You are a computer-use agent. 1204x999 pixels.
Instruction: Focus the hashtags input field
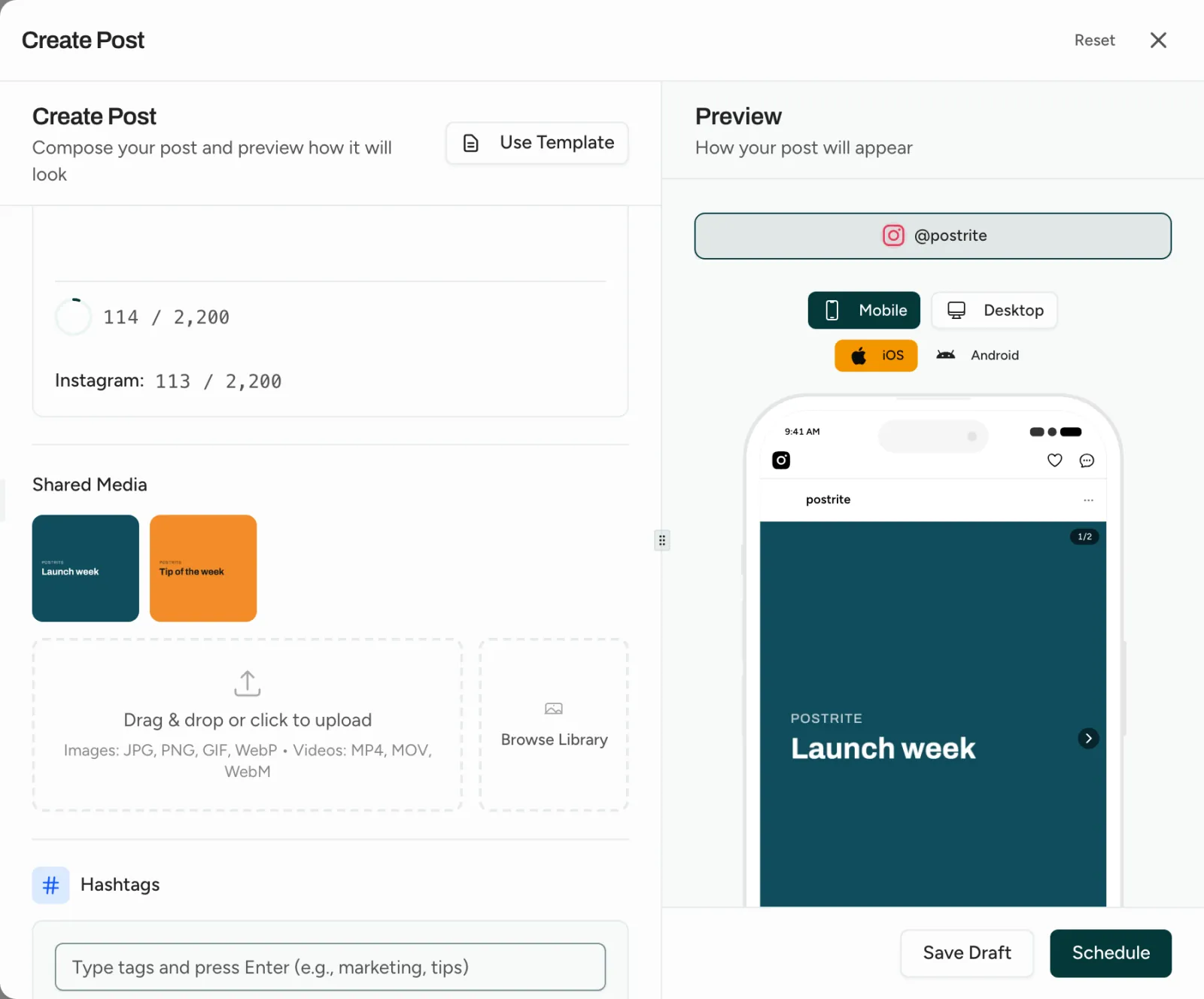(330, 967)
